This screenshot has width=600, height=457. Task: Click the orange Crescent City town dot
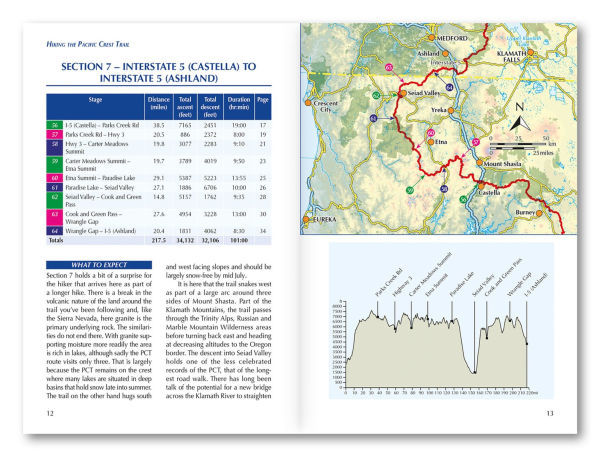(308, 103)
